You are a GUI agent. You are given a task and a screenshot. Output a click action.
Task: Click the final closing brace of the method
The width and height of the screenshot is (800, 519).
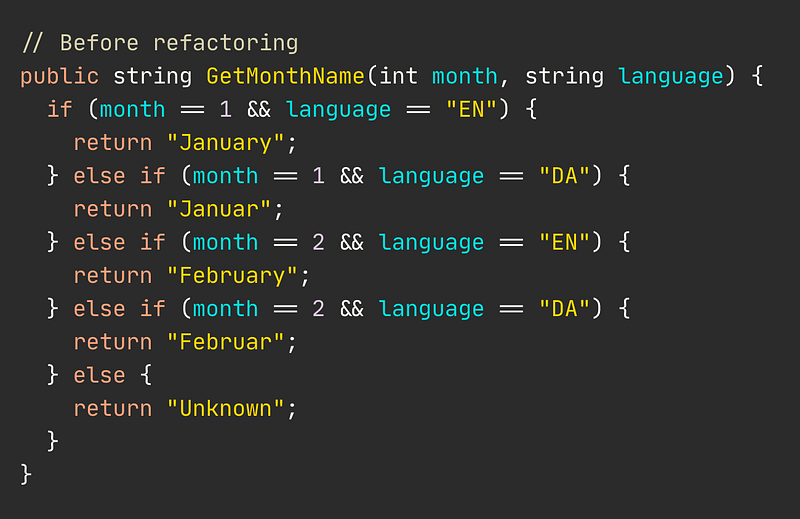click(x=26, y=475)
